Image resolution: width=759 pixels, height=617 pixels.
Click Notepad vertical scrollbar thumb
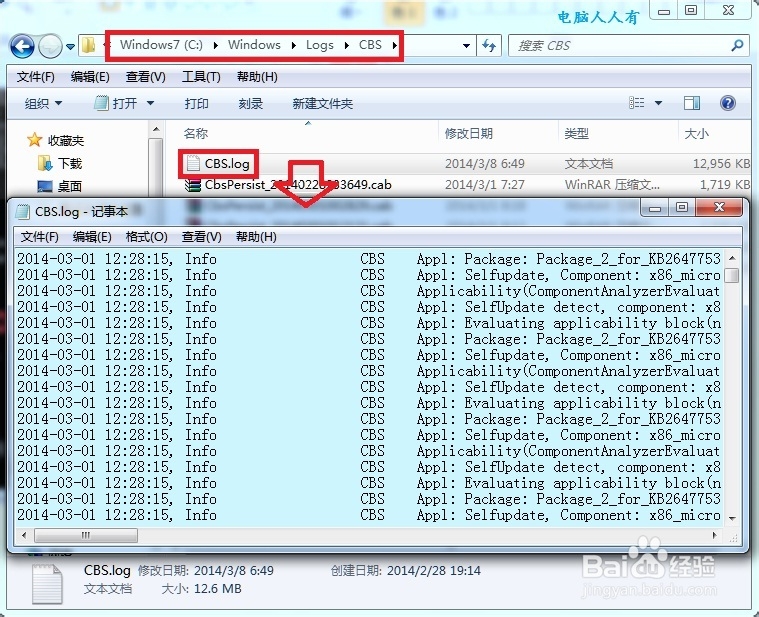(732, 275)
